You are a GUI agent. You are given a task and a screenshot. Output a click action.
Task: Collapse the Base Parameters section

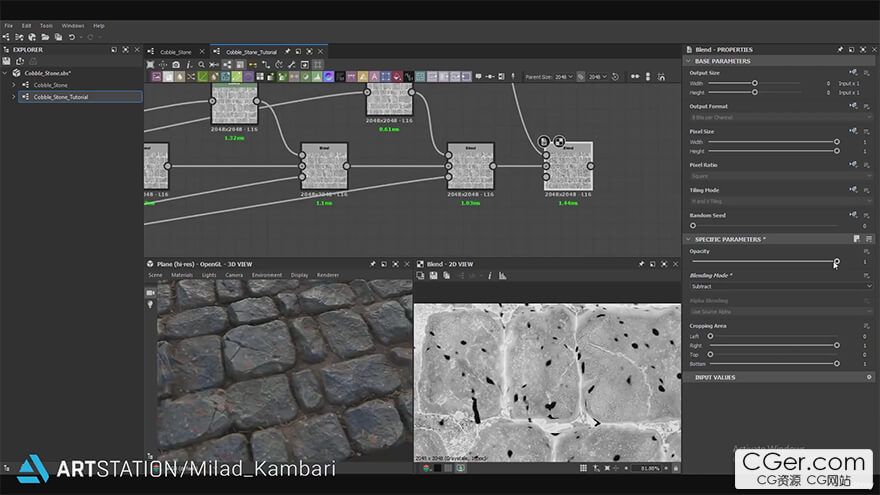pos(689,61)
